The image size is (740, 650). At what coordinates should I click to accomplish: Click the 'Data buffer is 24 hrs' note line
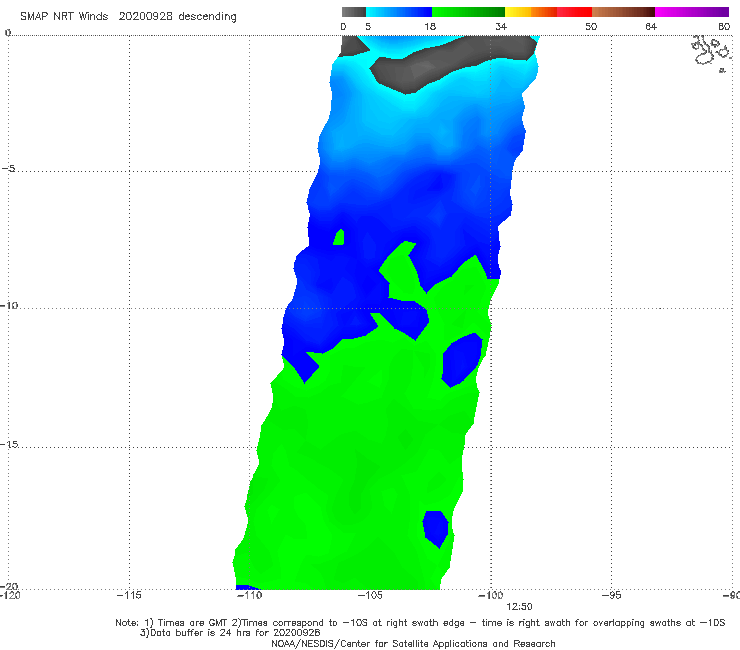(x=230, y=633)
